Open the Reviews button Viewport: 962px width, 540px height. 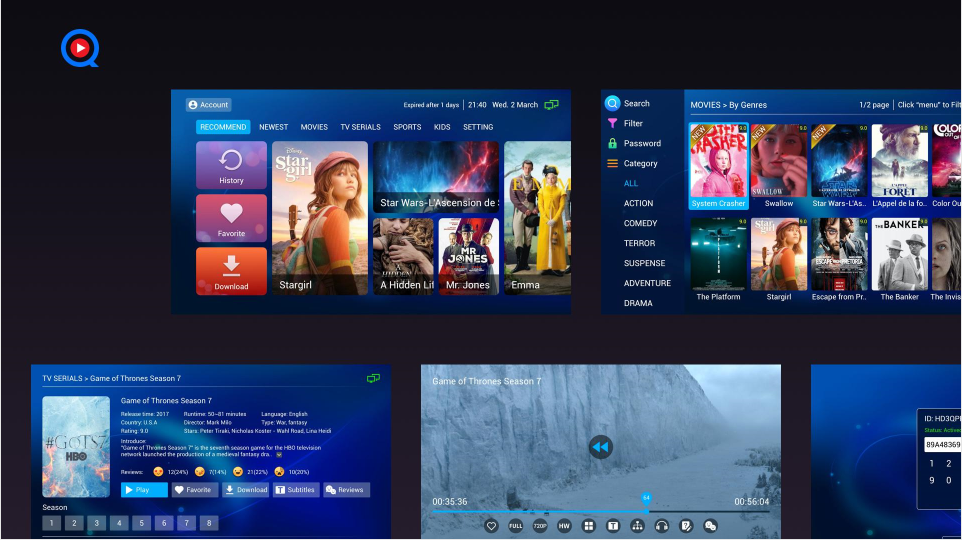point(346,490)
